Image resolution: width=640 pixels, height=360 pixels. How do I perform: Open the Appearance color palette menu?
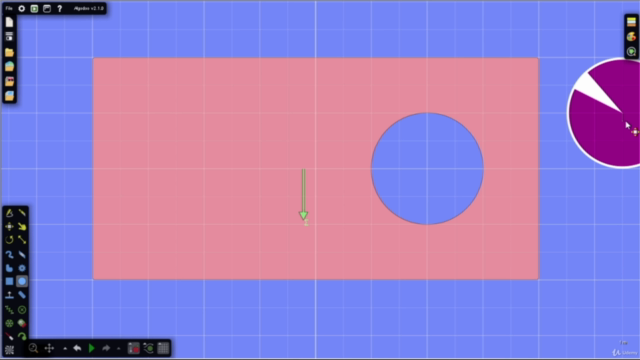pyautogui.click(x=631, y=37)
